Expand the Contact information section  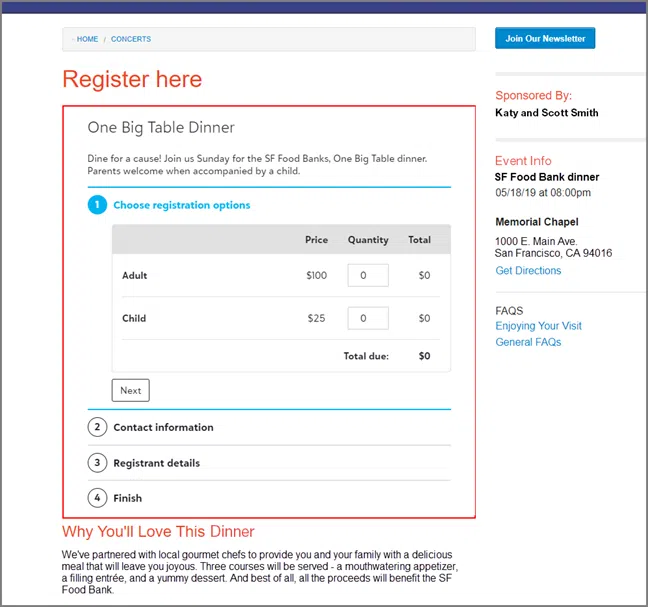[163, 427]
